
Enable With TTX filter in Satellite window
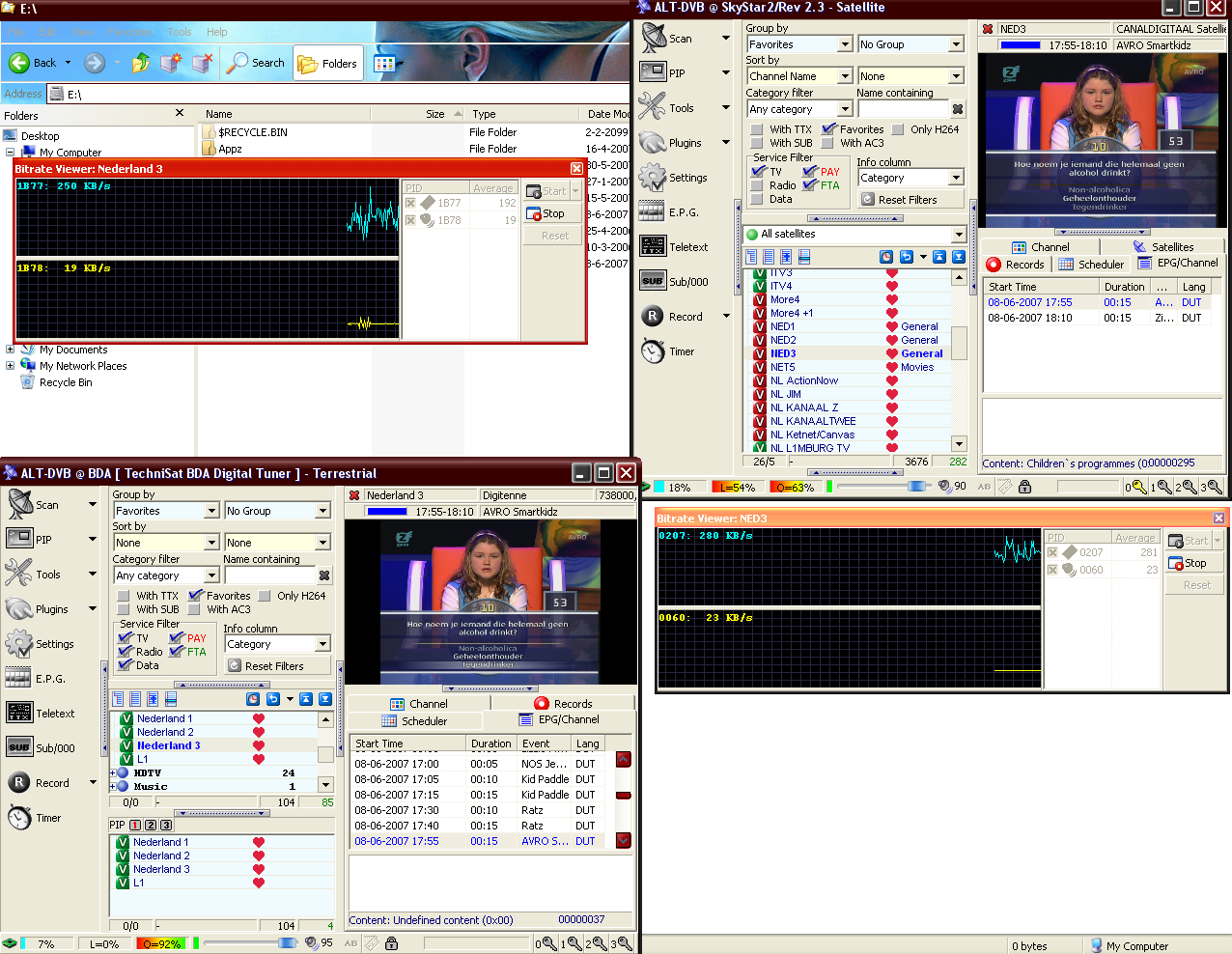pyautogui.click(x=757, y=129)
